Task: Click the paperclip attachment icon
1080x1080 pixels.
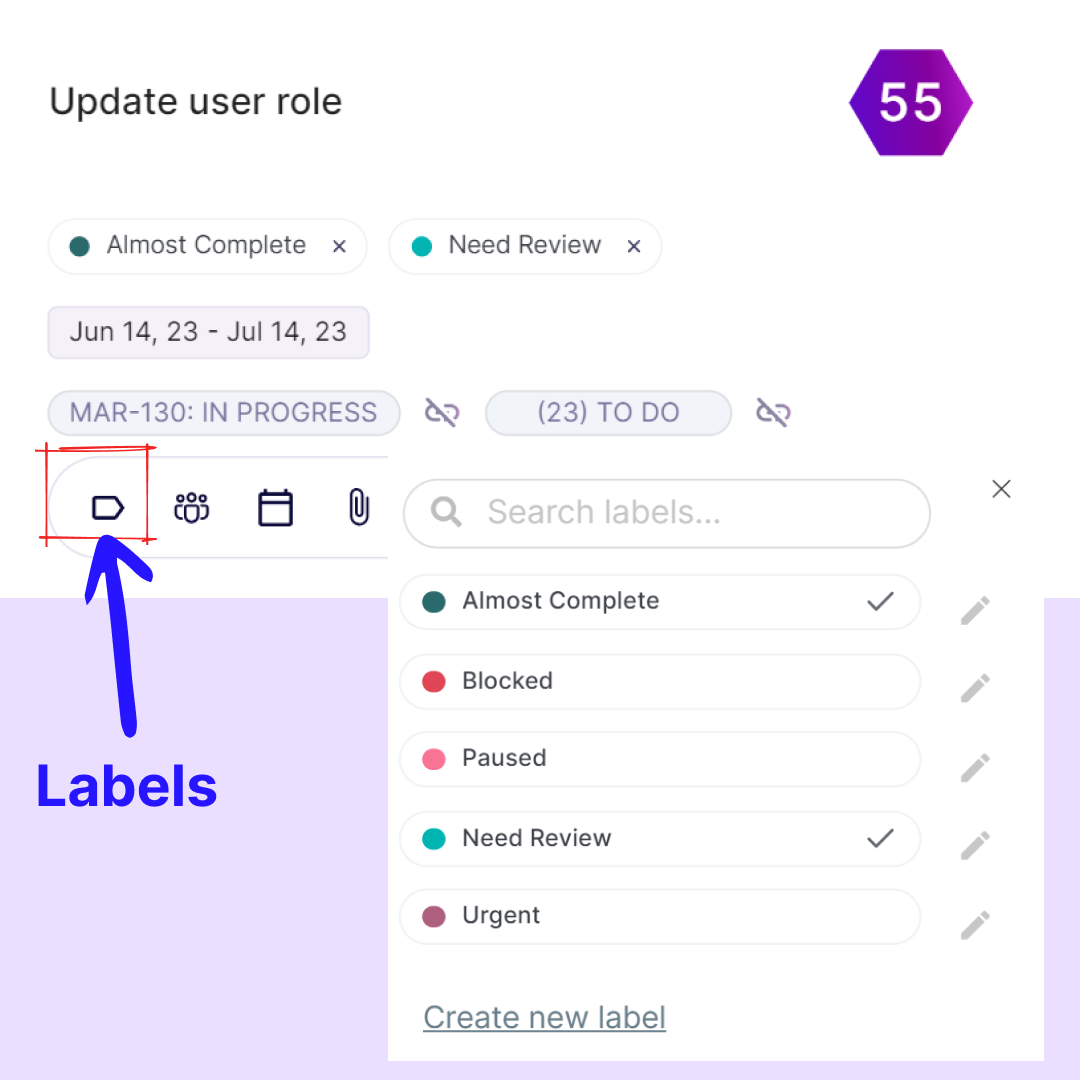Action: tap(358, 508)
